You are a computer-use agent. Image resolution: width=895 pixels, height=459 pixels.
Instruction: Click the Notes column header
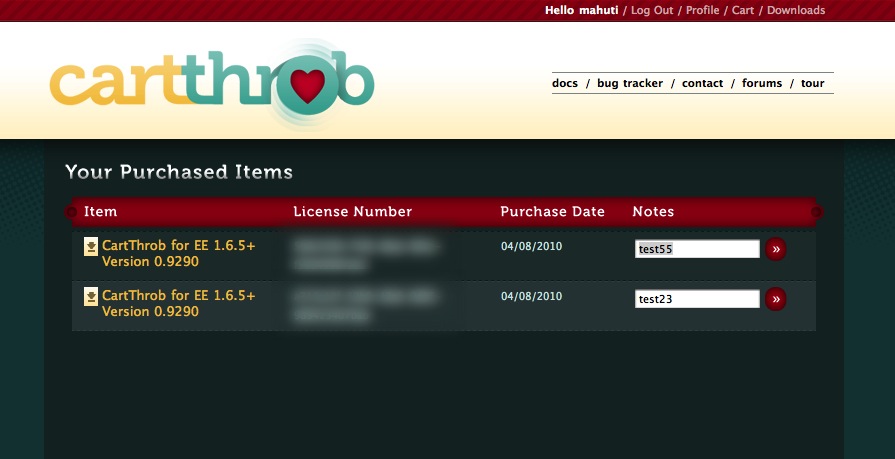click(x=653, y=212)
